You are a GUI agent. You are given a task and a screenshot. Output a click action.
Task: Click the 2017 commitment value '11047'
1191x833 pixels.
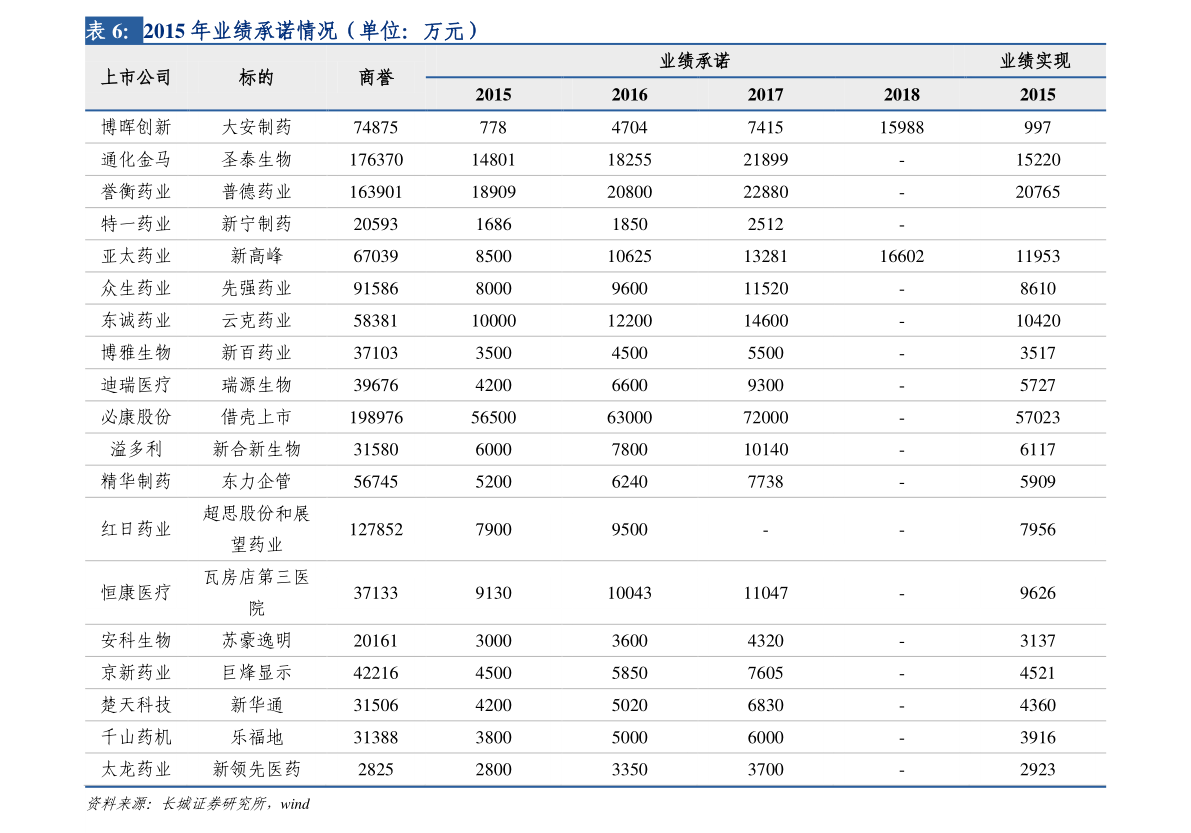[766, 593]
